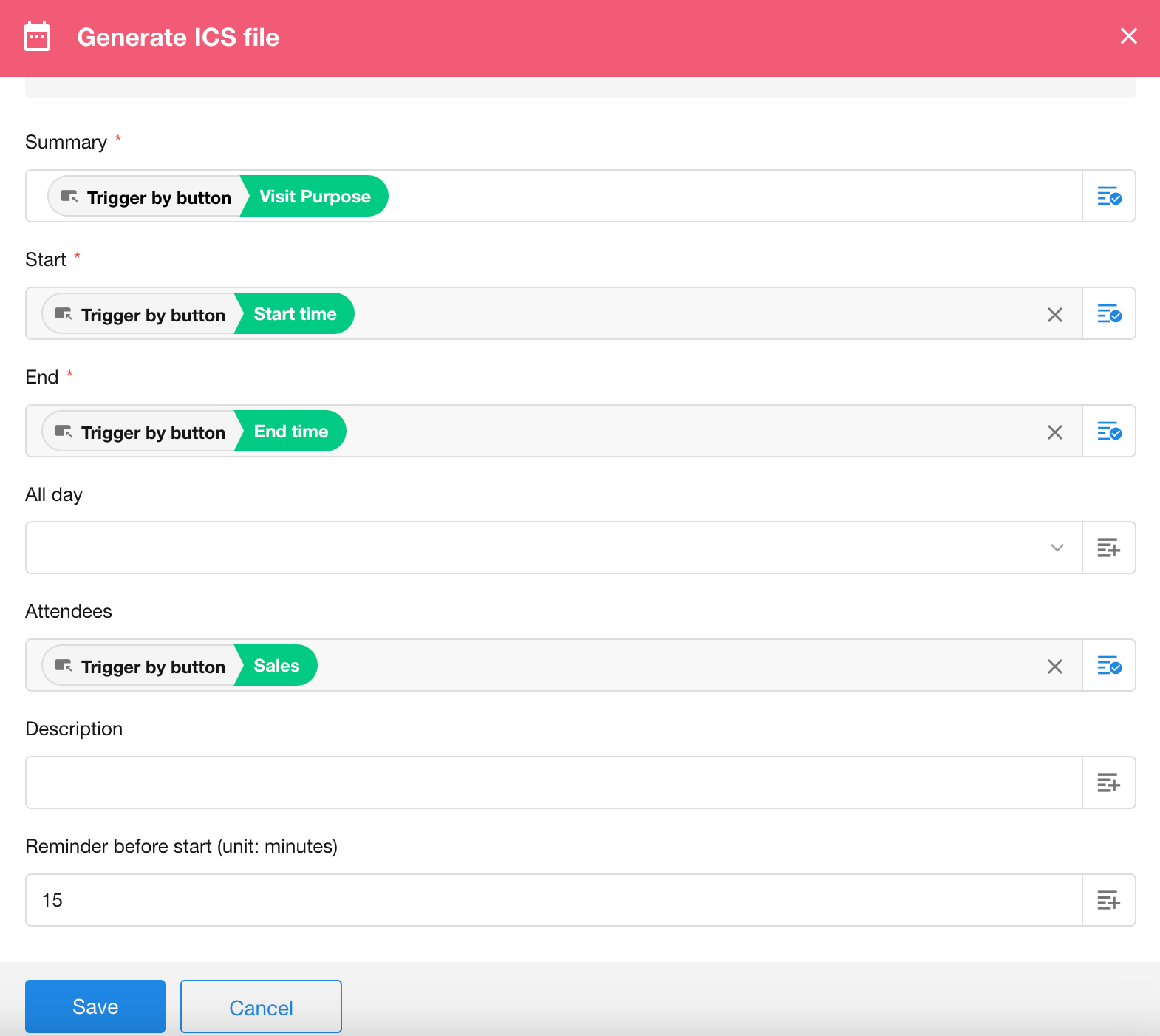Clear the Start time value
Screen dimensions: 1160x1036
pyautogui.click(x=1054, y=315)
